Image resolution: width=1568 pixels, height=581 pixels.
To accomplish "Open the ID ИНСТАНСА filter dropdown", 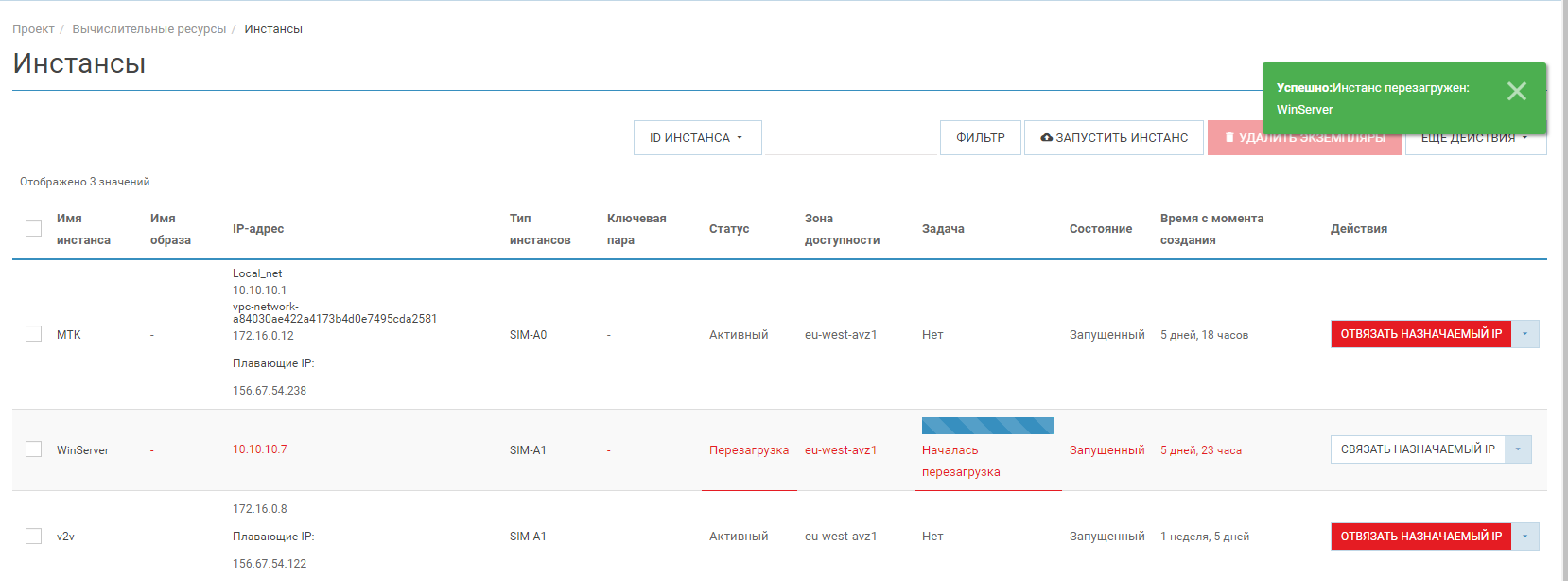I will point(697,138).
